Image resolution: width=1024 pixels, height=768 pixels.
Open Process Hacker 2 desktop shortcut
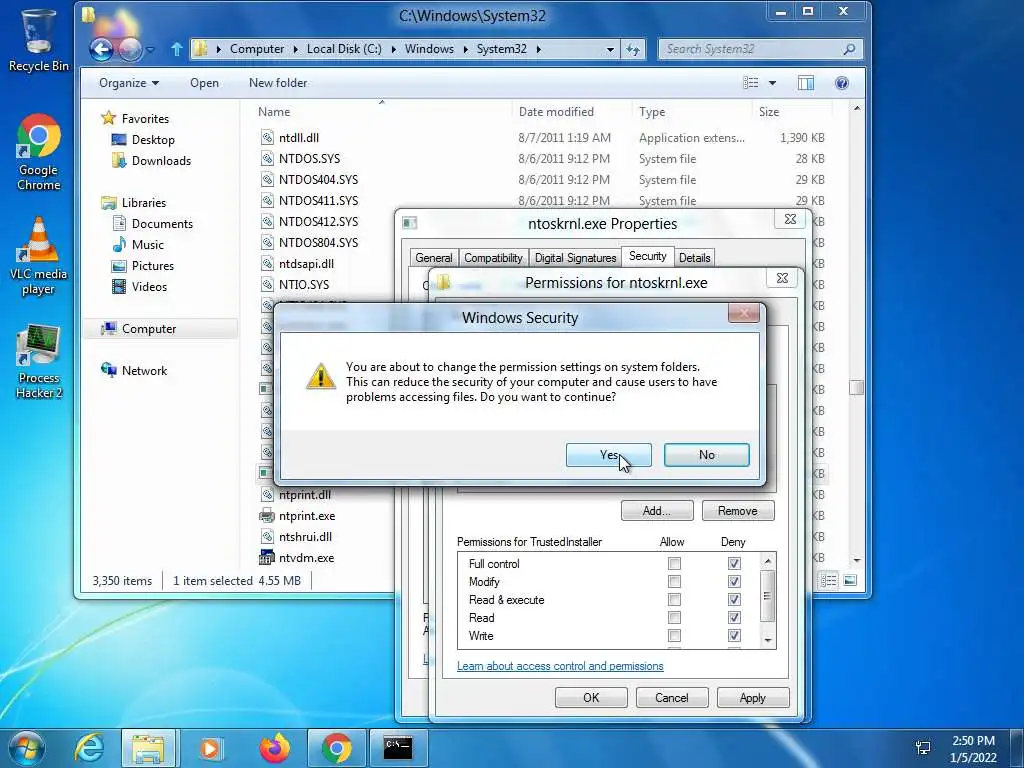39,361
